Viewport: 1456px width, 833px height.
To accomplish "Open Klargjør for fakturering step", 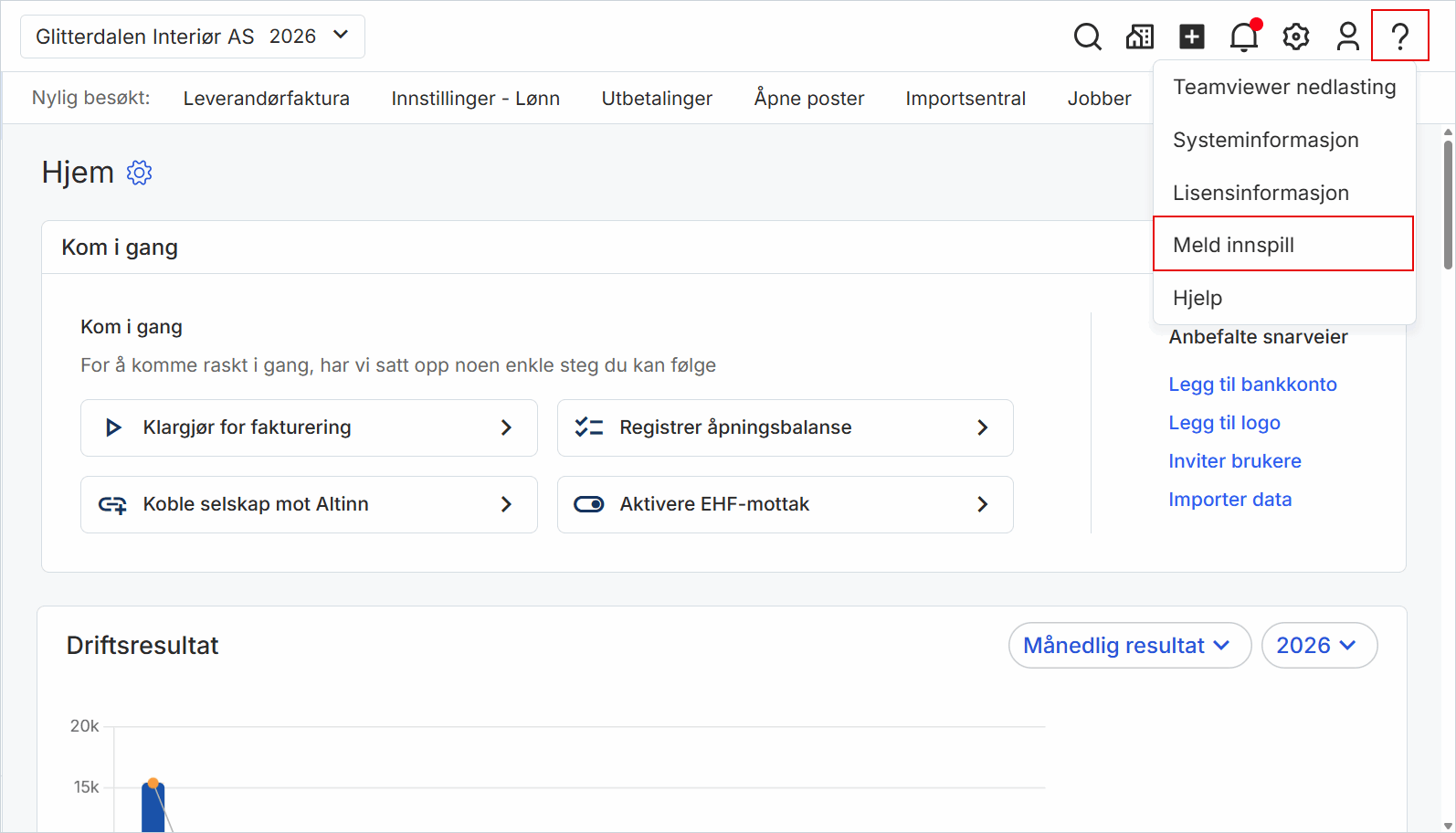I will coord(309,427).
